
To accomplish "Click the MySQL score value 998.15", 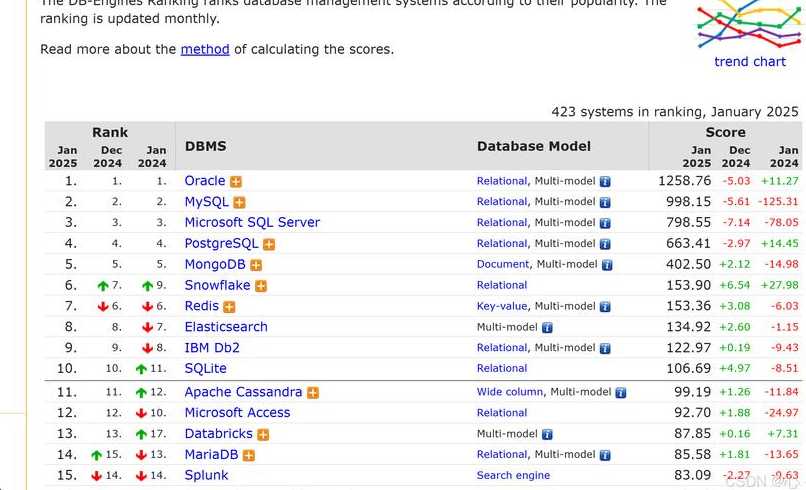I will [x=688, y=202].
